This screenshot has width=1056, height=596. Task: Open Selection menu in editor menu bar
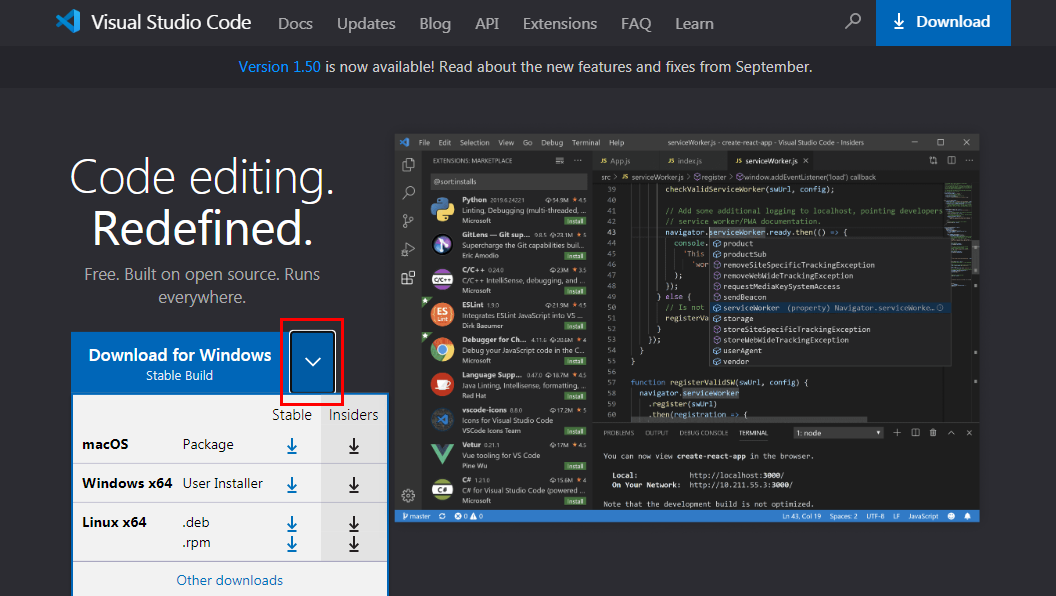tap(475, 143)
